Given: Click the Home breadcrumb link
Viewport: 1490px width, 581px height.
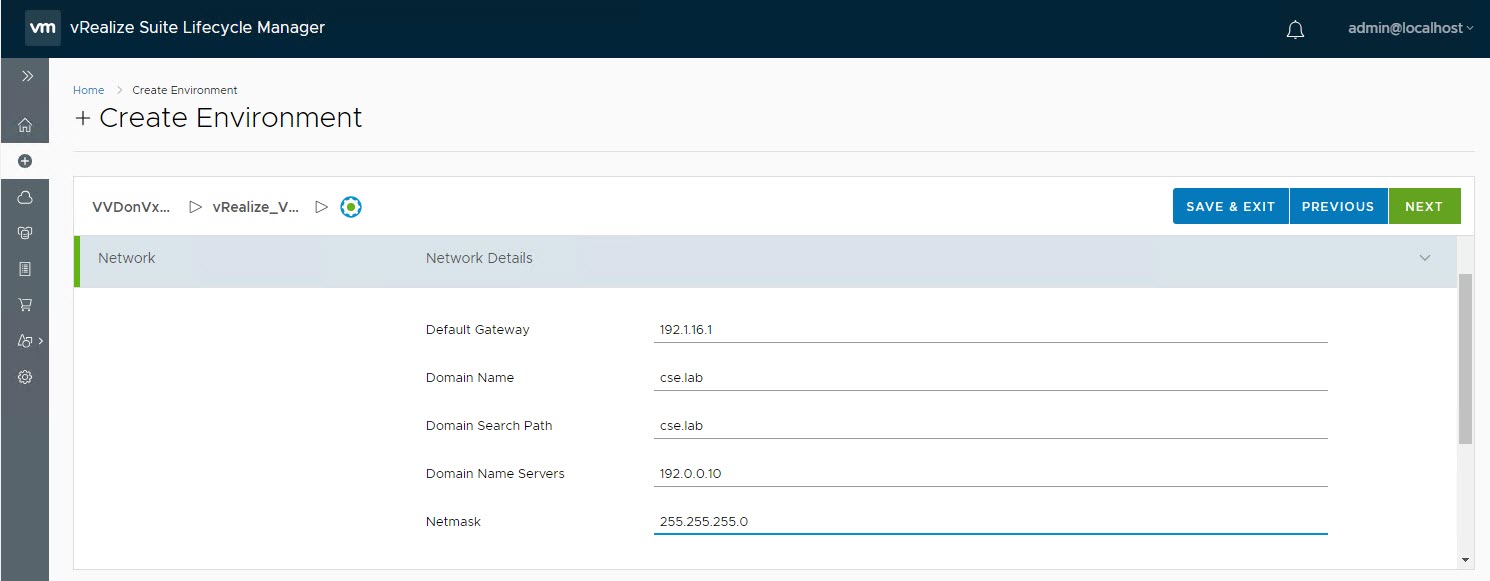Looking at the screenshot, I should click(88, 90).
